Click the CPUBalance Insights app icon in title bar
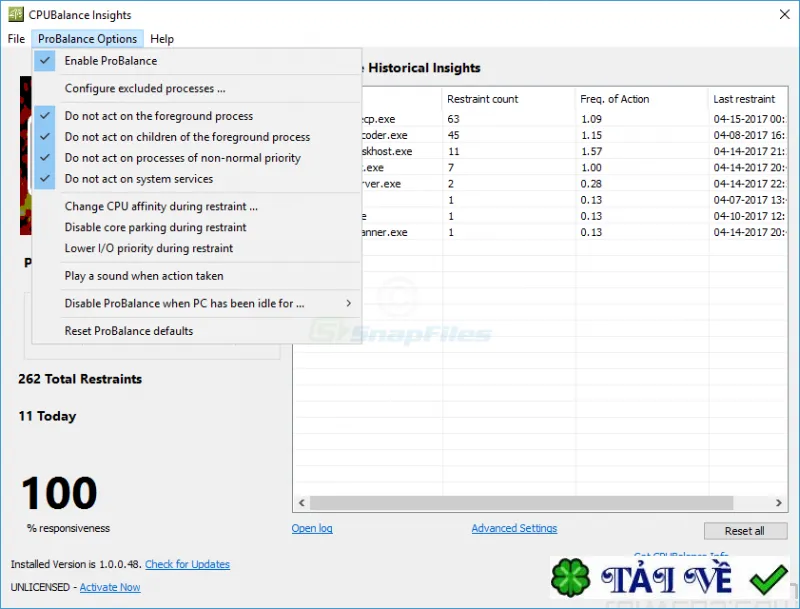Viewport: 800px width, 609px height. tap(16, 14)
